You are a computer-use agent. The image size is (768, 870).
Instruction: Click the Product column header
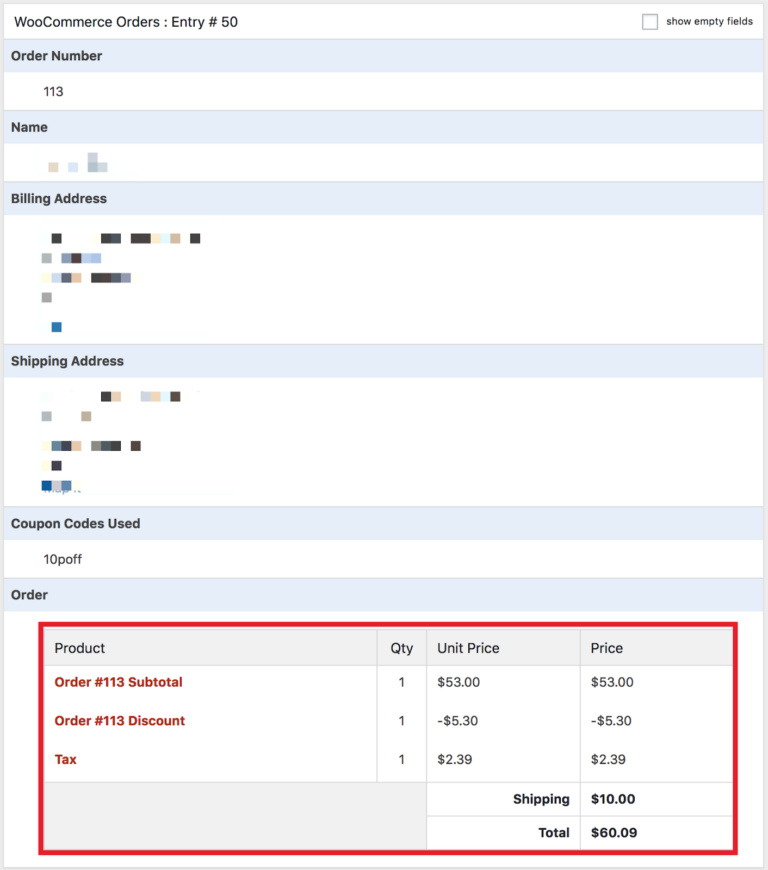click(x=79, y=646)
